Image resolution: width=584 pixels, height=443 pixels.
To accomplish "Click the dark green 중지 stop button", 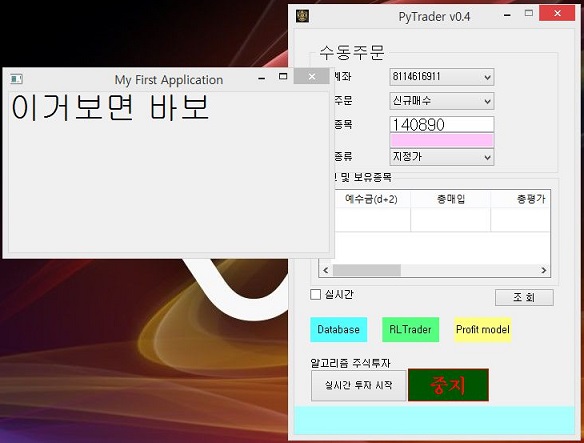I will click(448, 385).
